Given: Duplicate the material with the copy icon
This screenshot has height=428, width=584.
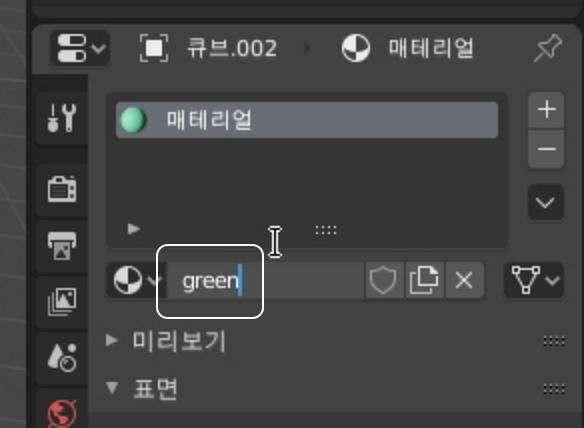Looking at the screenshot, I should coord(424,280).
